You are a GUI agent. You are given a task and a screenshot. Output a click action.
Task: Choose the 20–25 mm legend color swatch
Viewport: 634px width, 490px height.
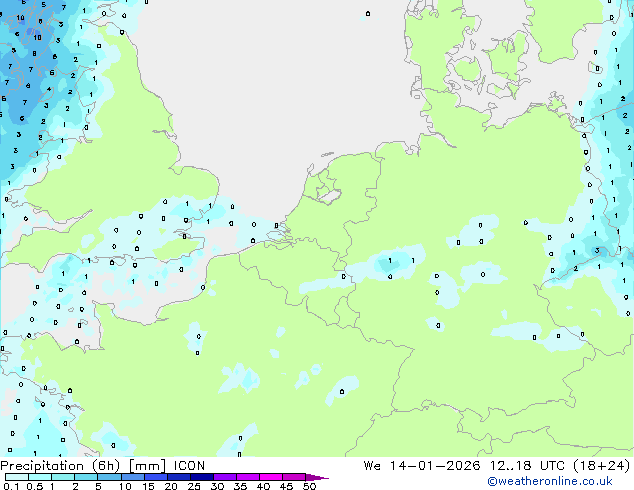click(179, 477)
